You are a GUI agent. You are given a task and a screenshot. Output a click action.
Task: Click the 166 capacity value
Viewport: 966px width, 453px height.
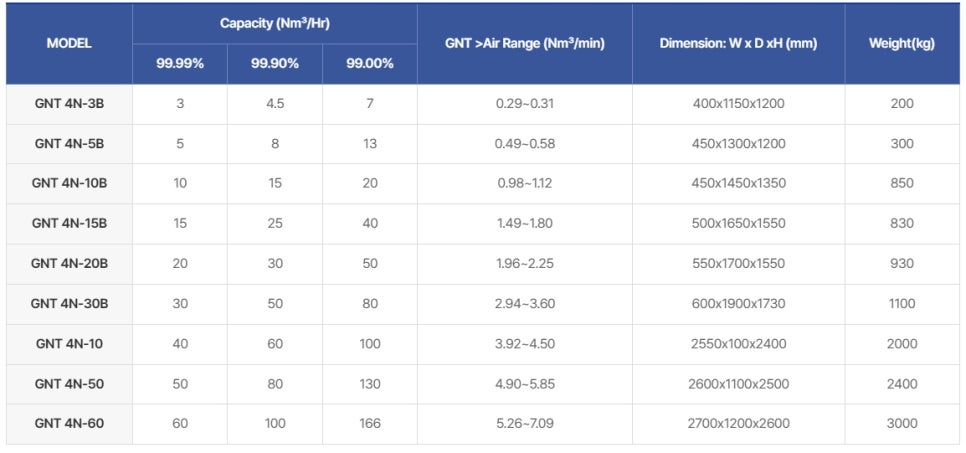pos(370,424)
